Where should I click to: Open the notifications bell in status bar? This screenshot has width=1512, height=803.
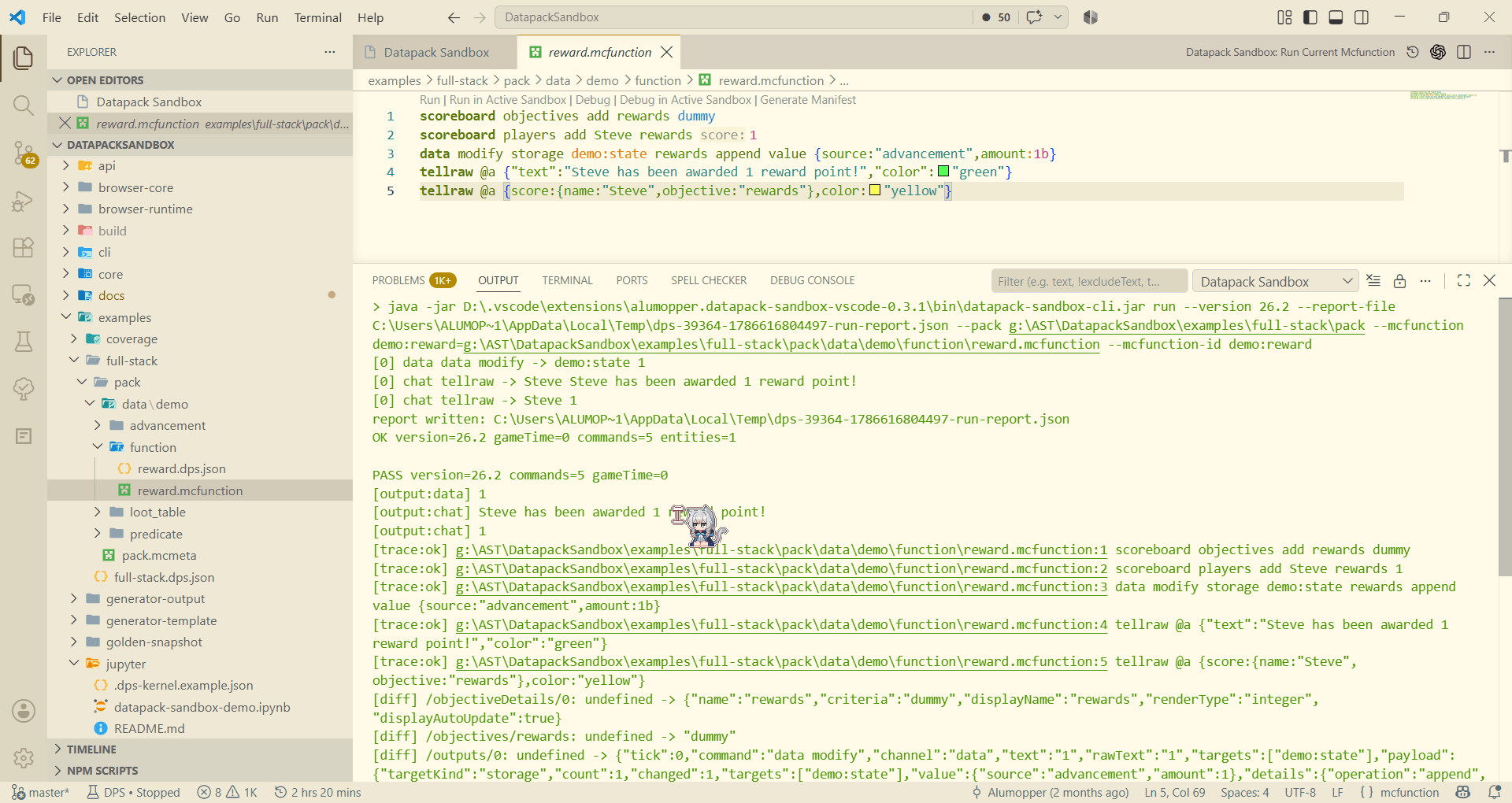[1494, 792]
